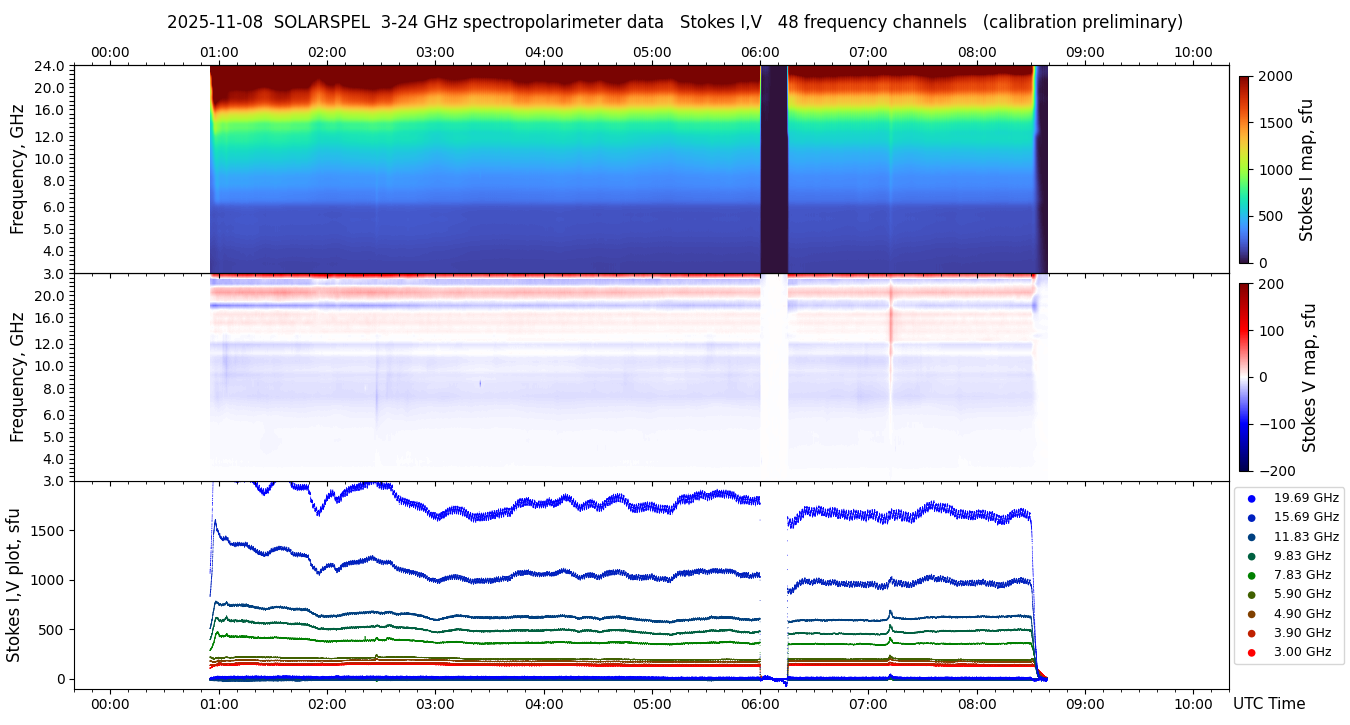
Task: Click the 'Stokes V map, sfu' colorbar label
Action: click(x=1309, y=377)
